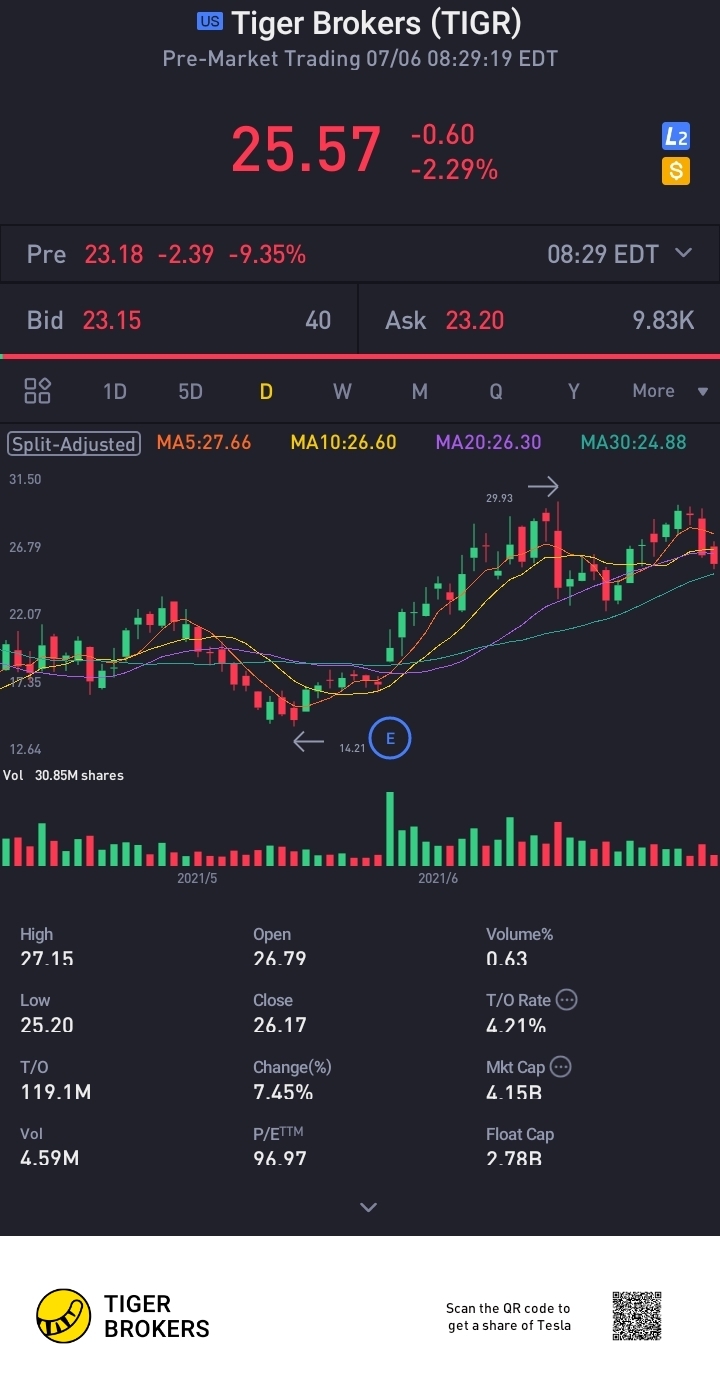
Task: Tap the Tiger Brokers (TIGR) title
Action: [x=376, y=22]
